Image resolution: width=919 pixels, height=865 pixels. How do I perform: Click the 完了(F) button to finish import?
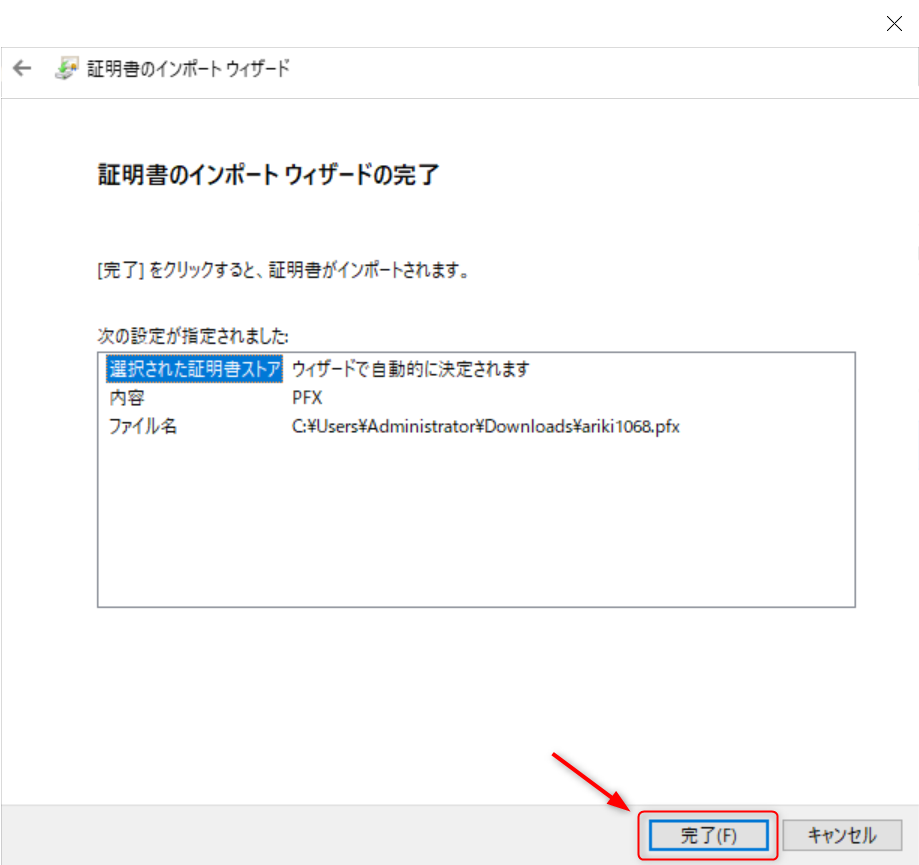pos(708,835)
